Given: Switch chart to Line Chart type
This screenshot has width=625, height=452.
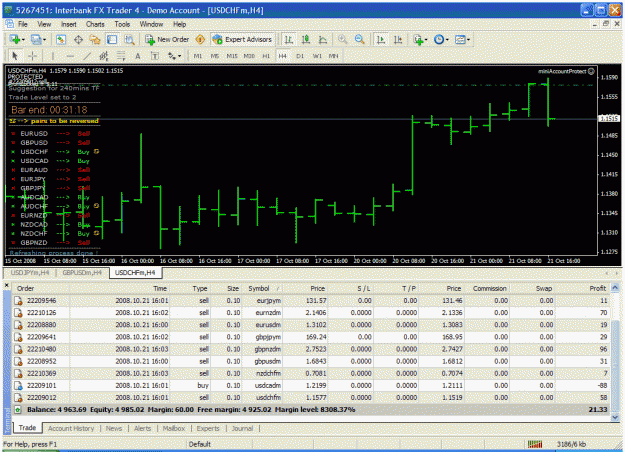Looking at the screenshot, I should [x=323, y=39].
